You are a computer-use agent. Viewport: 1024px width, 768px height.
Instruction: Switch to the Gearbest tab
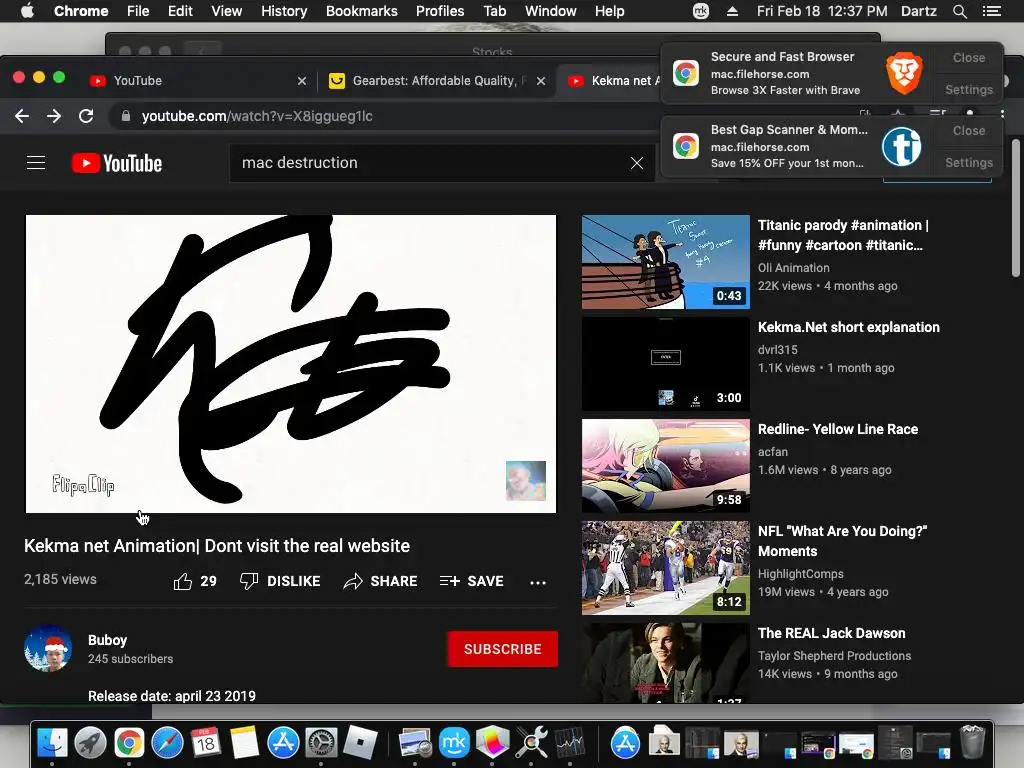tap(434, 80)
